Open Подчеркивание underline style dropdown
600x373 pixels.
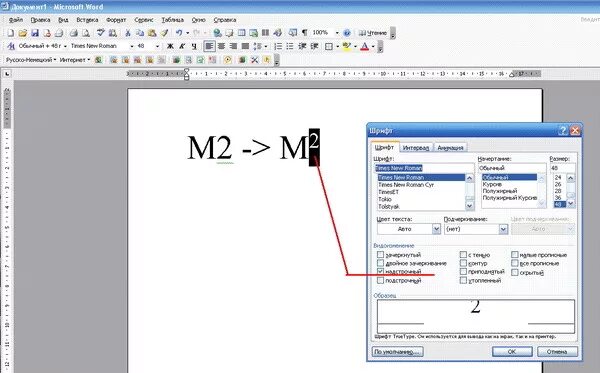pos(503,229)
